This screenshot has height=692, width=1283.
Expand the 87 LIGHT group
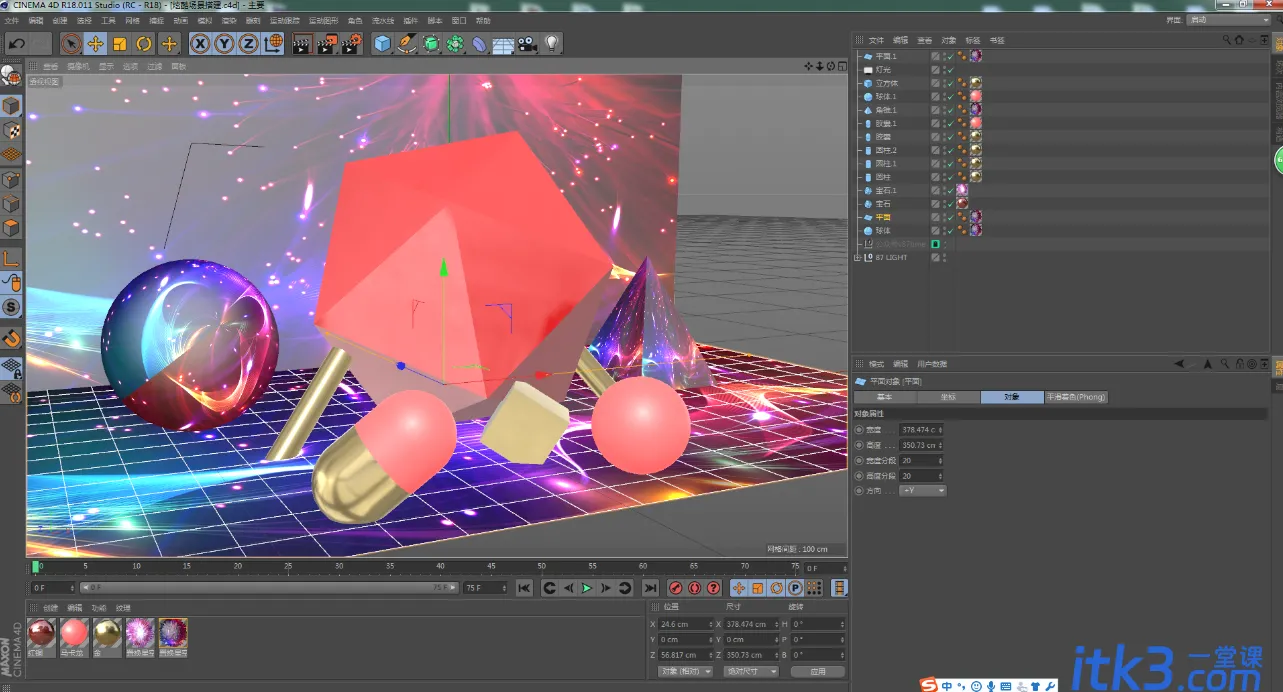(857, 257)
